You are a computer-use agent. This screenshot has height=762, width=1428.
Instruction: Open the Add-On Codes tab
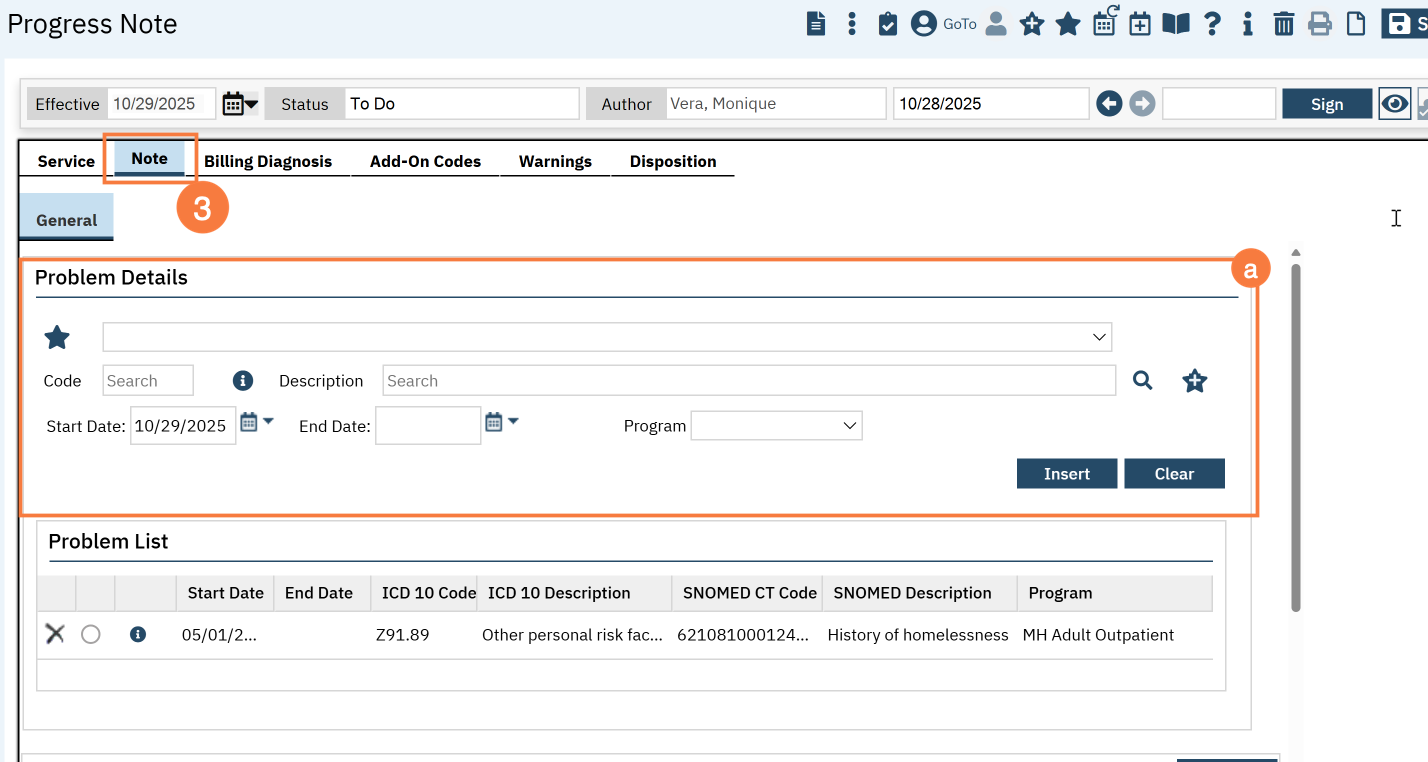point(425,161)
